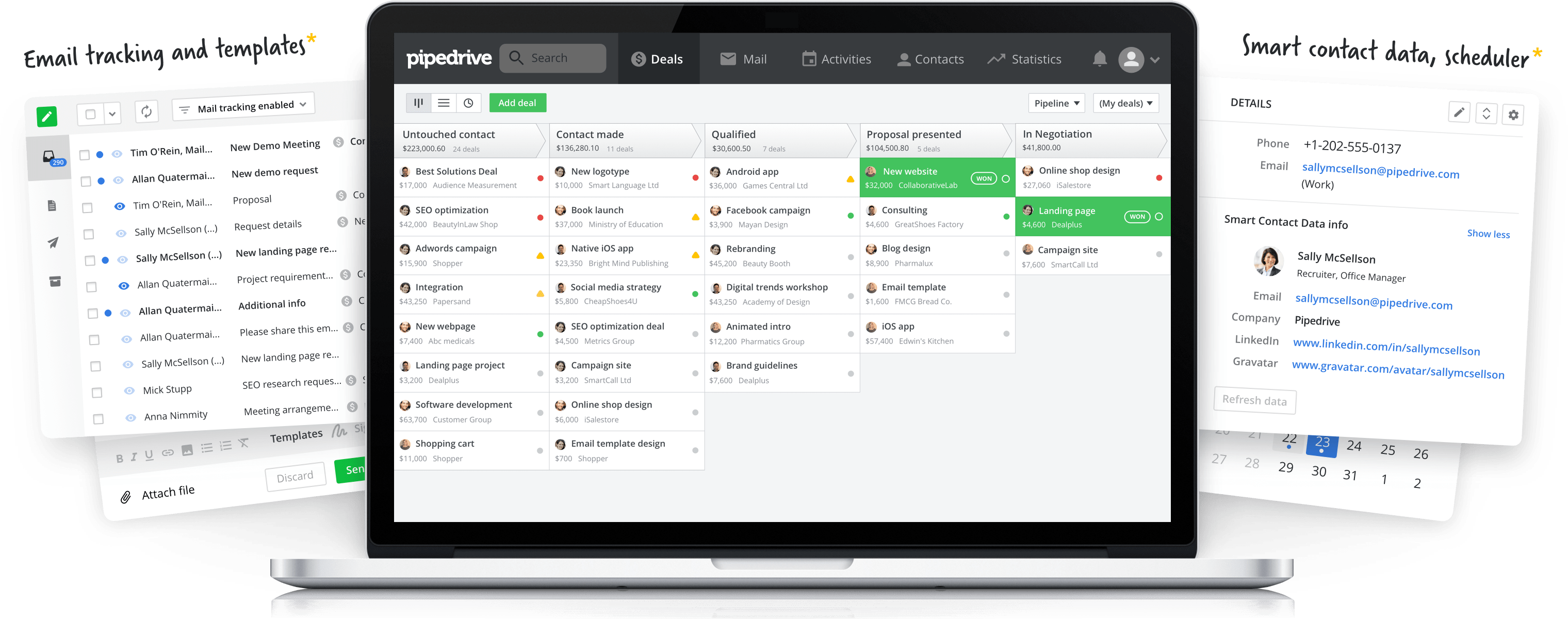
Task: Click the clear formatting icon in editor
Action: click(x=243, y=443)
